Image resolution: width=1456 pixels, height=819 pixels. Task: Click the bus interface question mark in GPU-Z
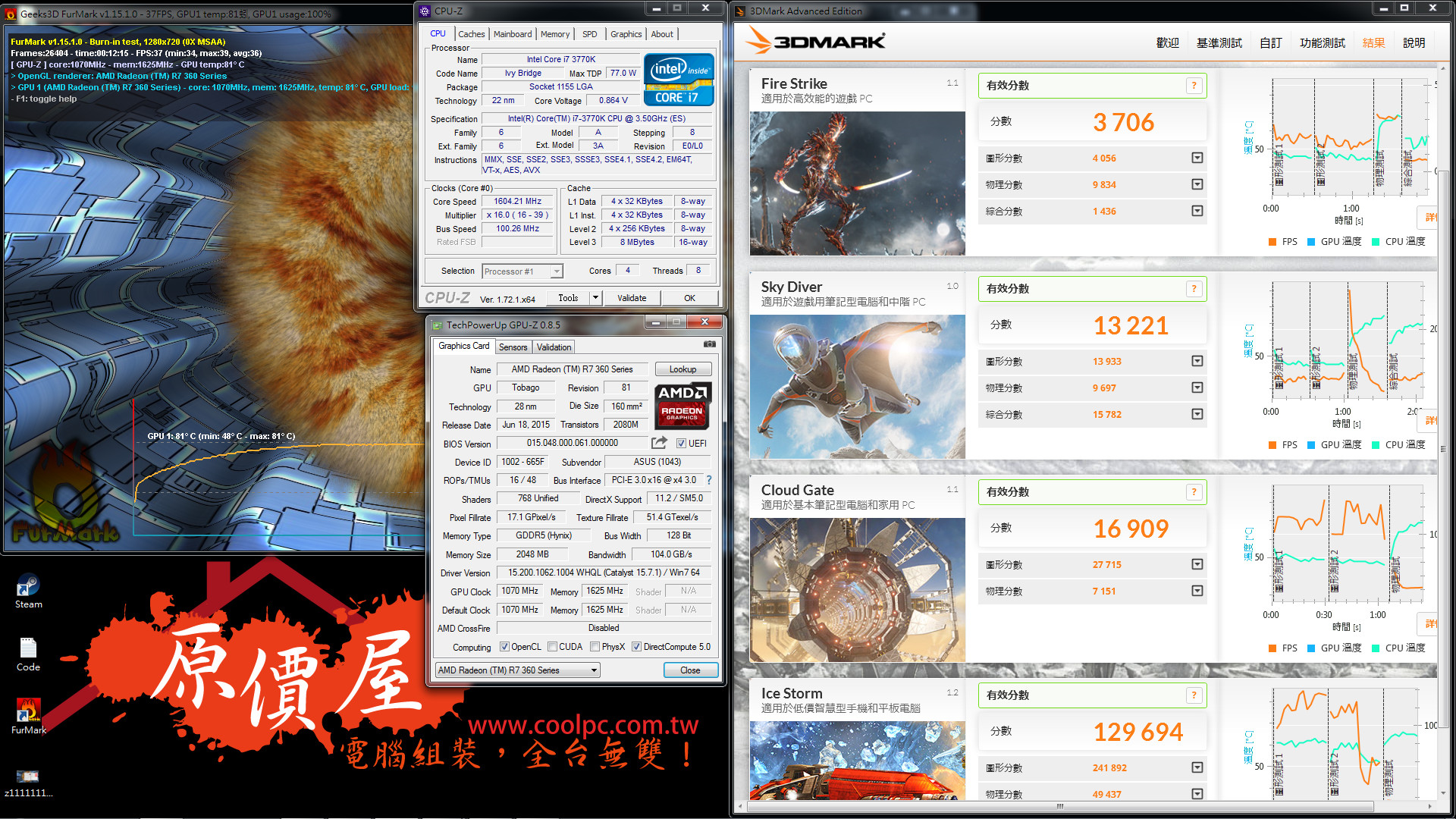coord(709,480)
